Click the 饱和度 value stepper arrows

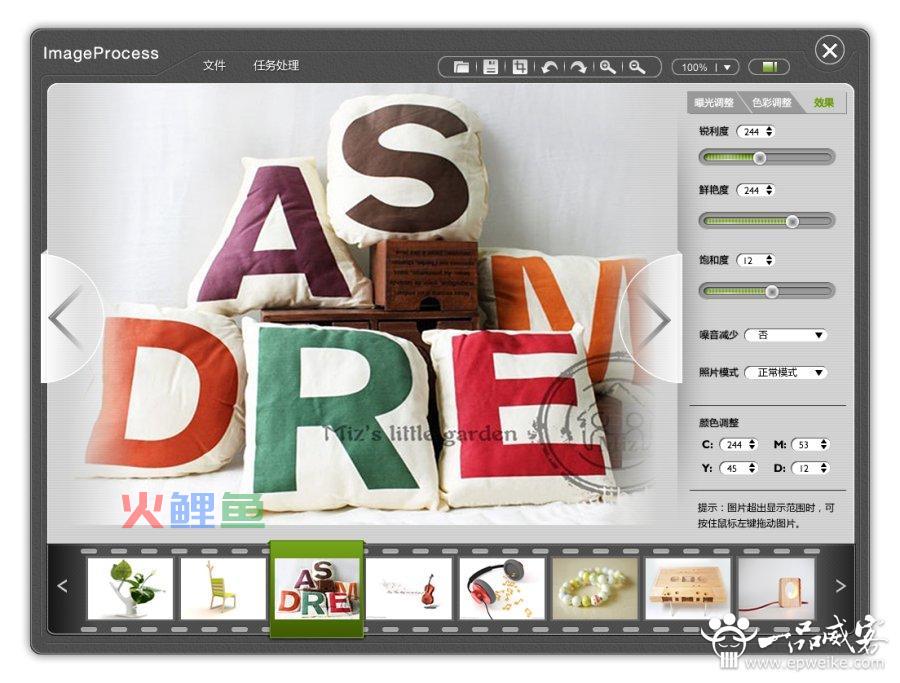(769, 260)
